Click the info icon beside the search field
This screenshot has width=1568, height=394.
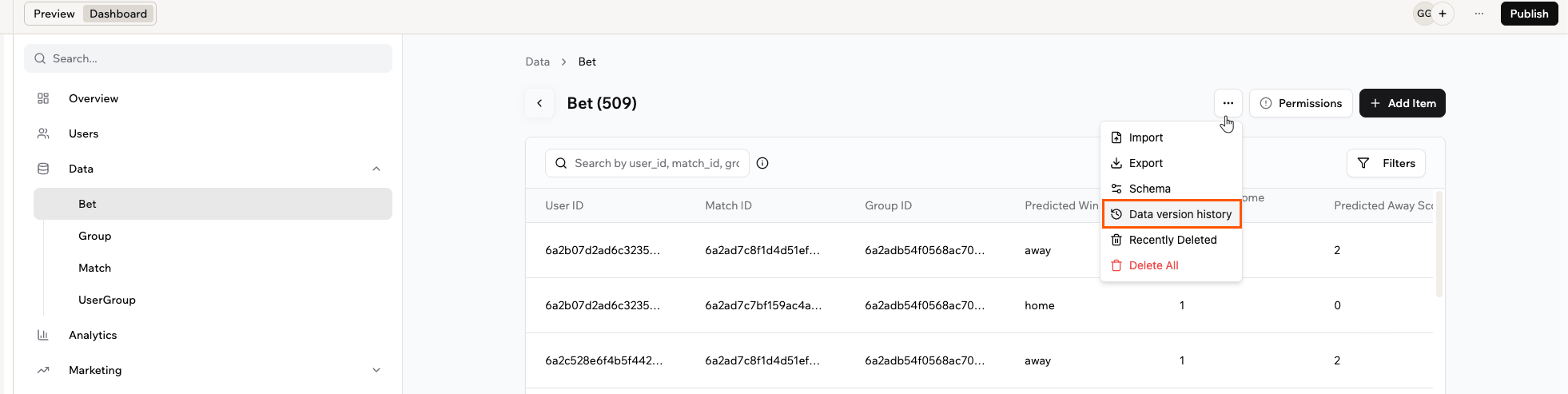coord(762,163)
